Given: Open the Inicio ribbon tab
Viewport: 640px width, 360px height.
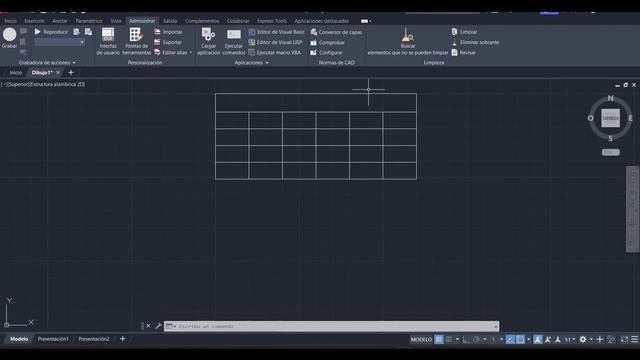Looking at the screenshot, I should (11, 21).
